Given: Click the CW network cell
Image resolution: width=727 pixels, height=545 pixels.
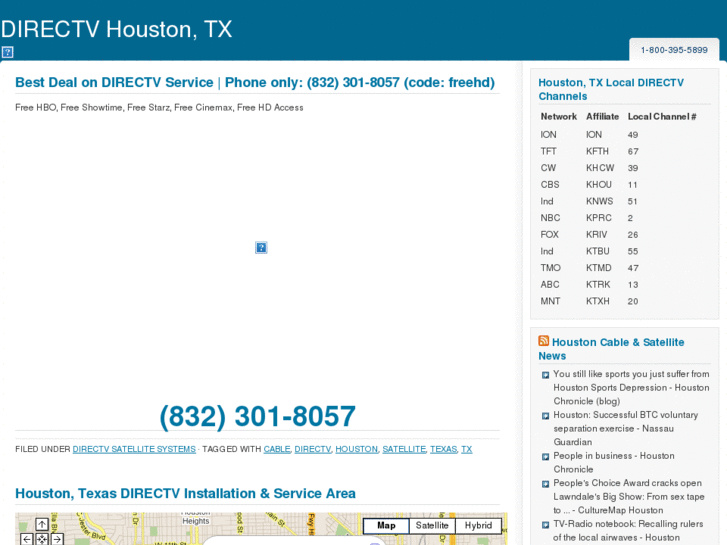Looking at the screenshot, I should [548, 168].
